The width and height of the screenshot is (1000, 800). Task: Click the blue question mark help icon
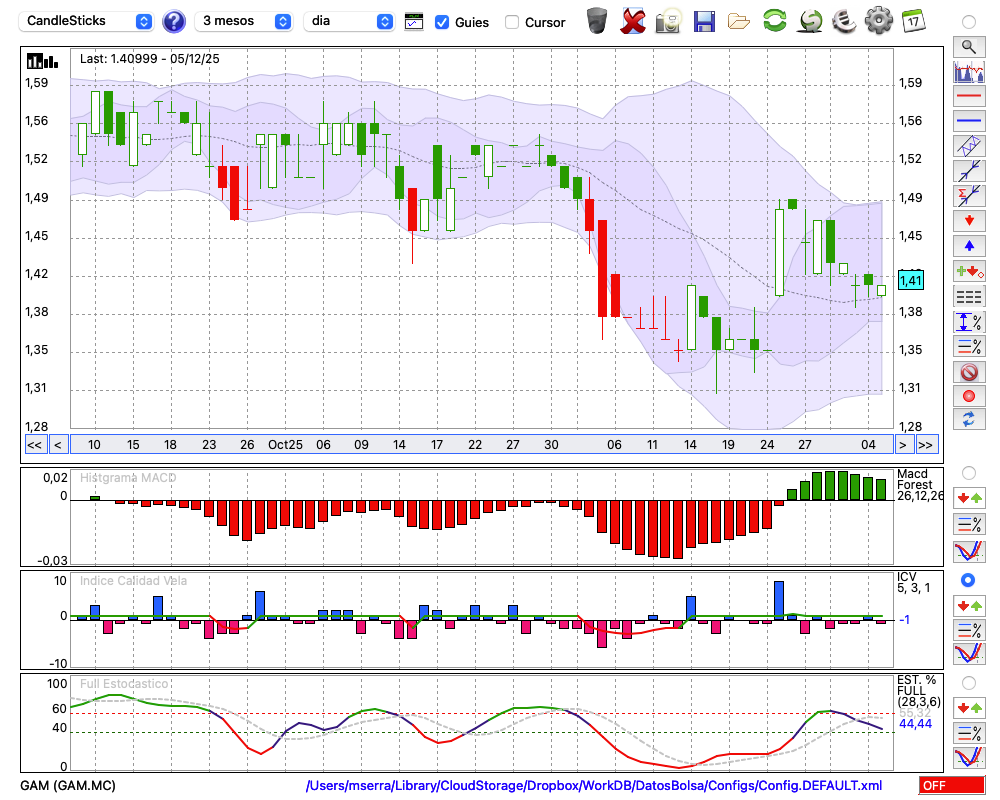click(174, 21)
